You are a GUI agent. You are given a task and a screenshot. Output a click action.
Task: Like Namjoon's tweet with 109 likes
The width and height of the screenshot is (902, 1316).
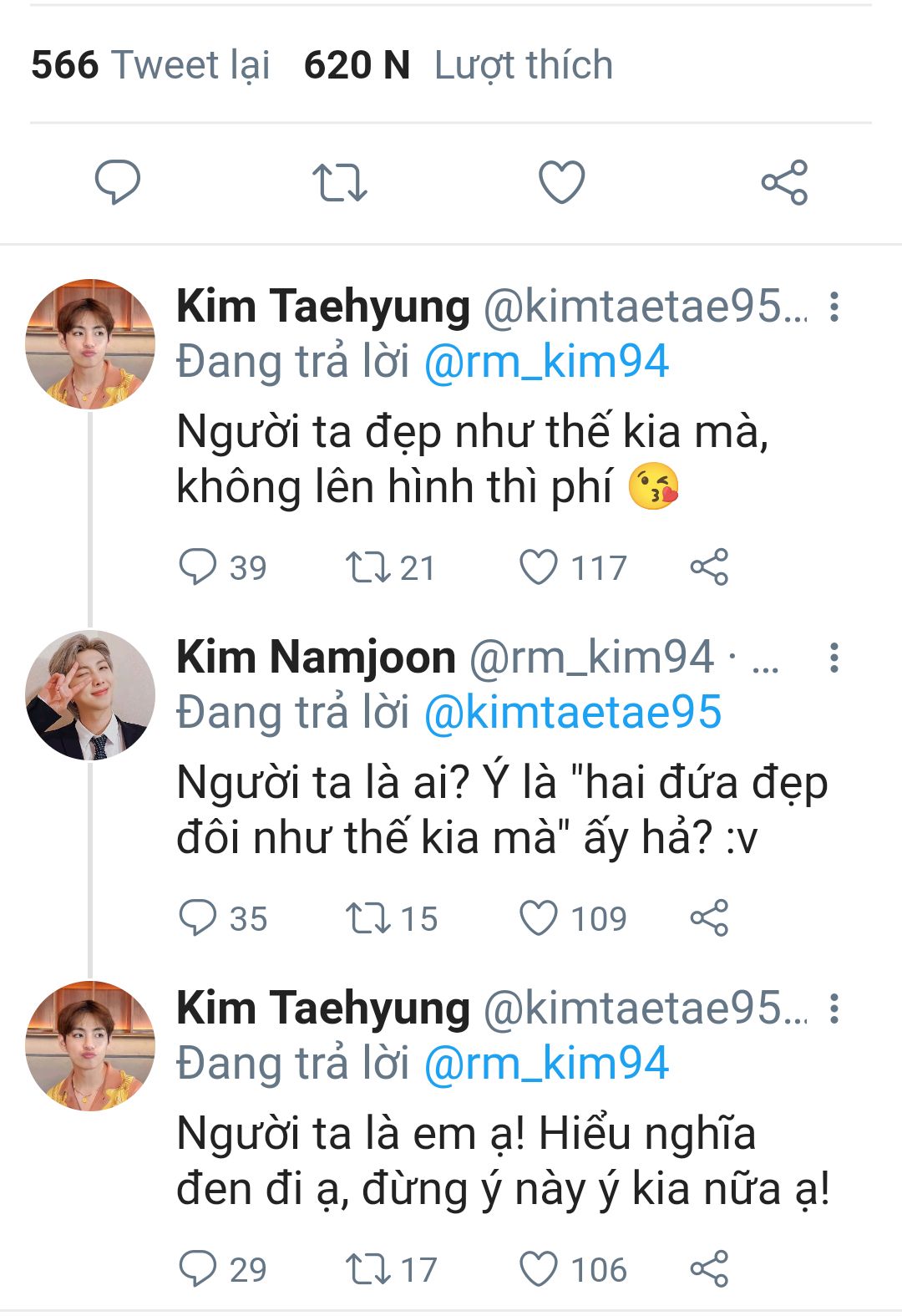539,918
